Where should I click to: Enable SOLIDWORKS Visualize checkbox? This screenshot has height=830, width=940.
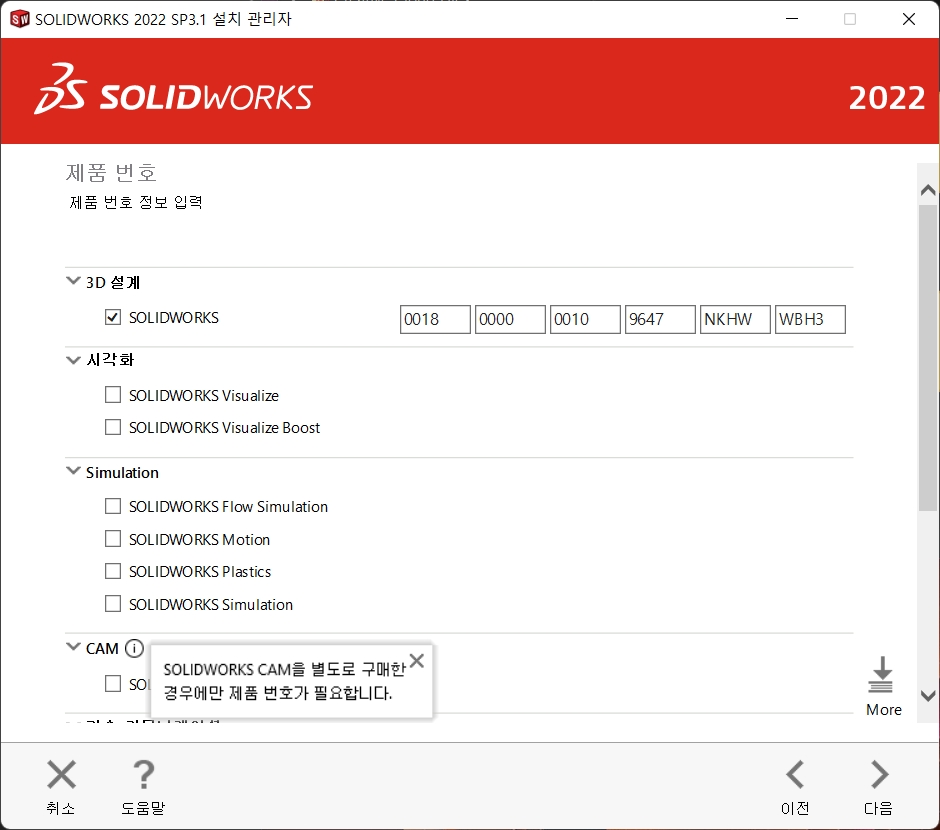pos(113,394)
